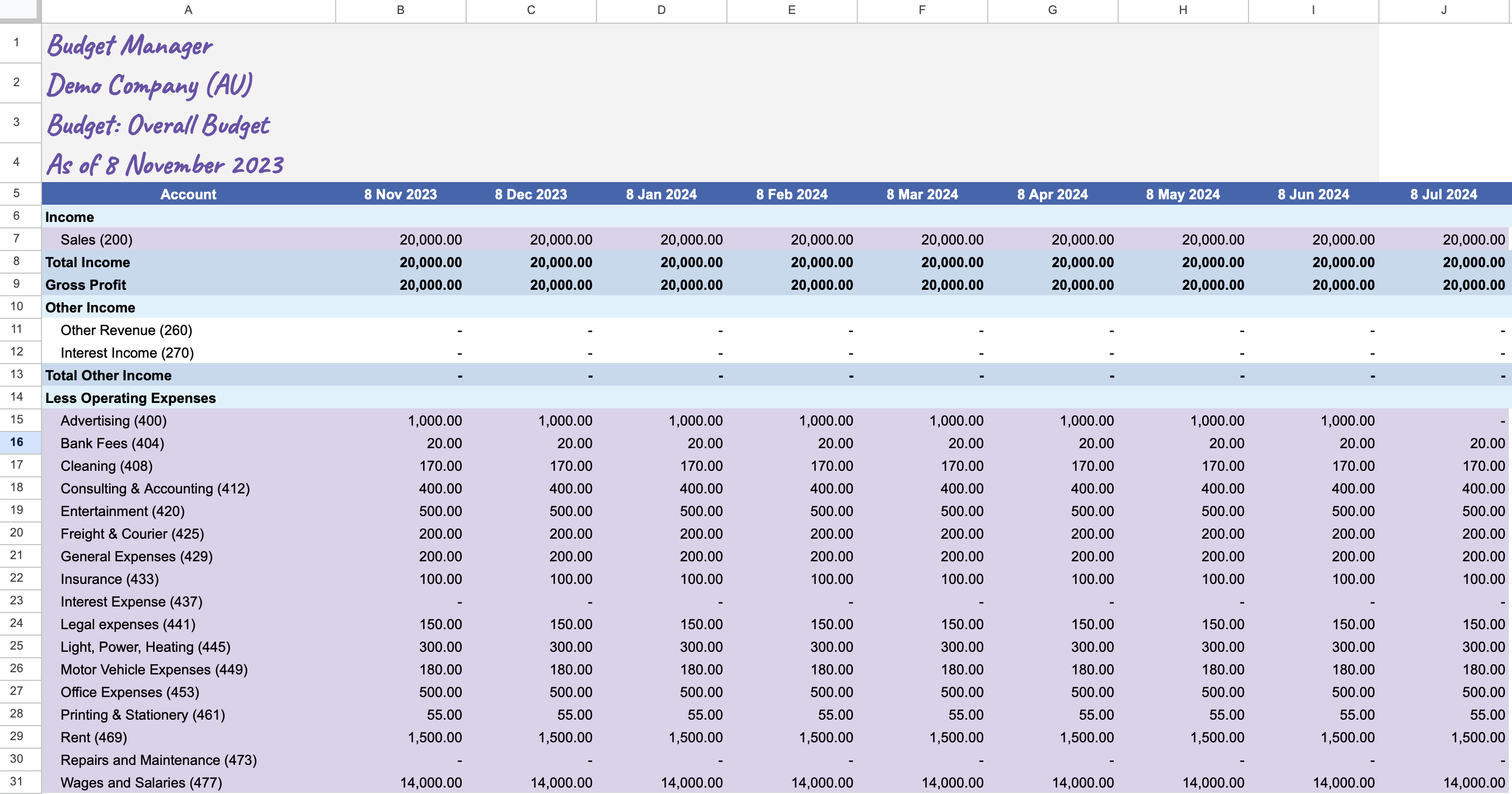Click Cleaning value for 8 Feb 2024
The image size is (1512, 794).
click(792, 466)
